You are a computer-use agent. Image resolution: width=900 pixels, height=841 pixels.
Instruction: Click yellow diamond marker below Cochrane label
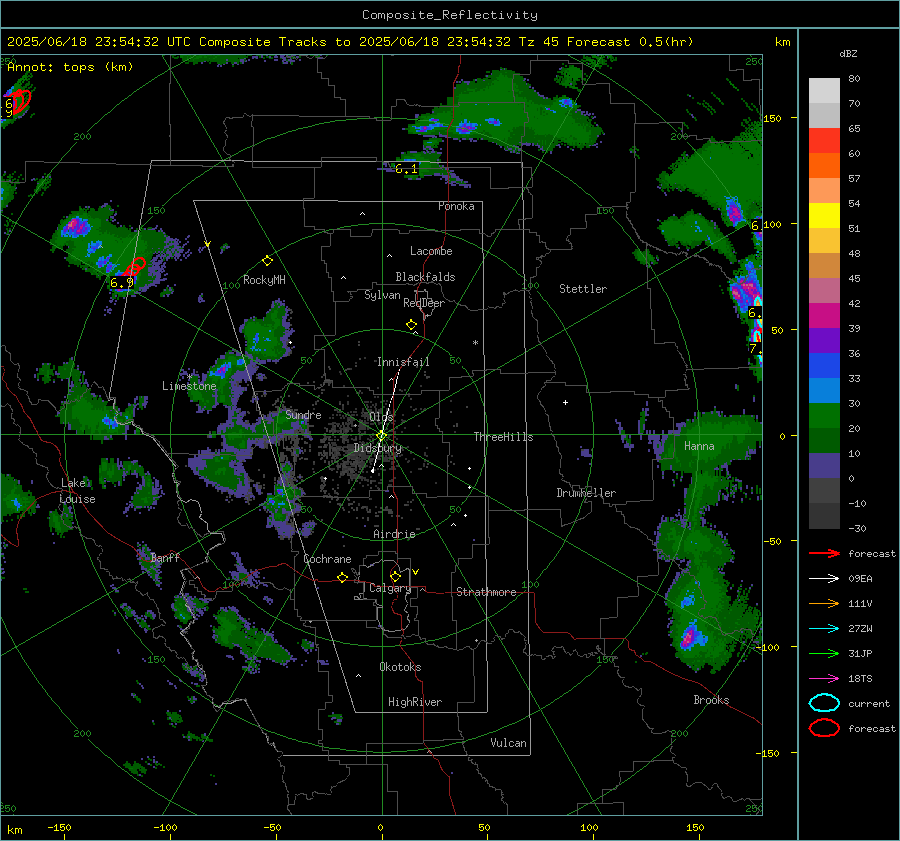click(x=343, y=577)
